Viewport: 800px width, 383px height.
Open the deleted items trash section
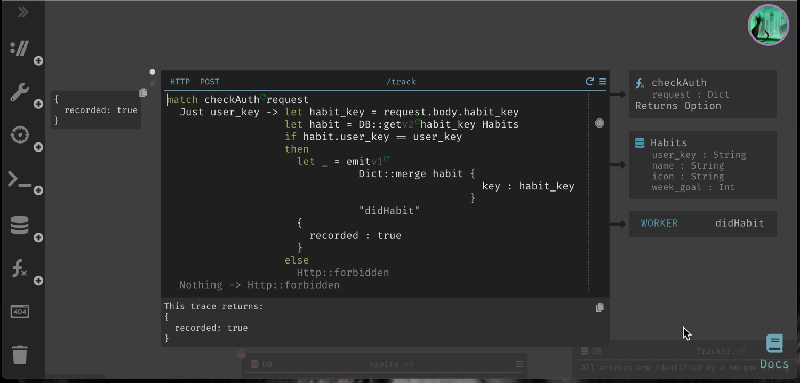19,354
